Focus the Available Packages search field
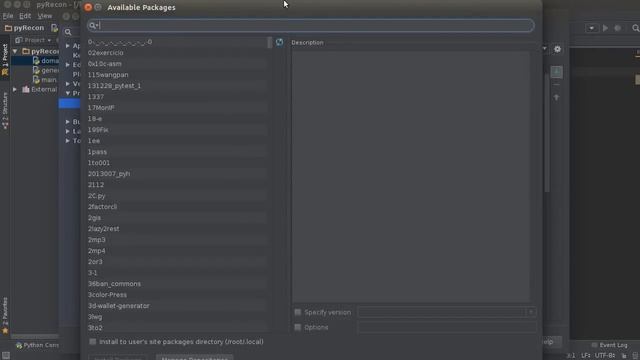 pos(311,26)
